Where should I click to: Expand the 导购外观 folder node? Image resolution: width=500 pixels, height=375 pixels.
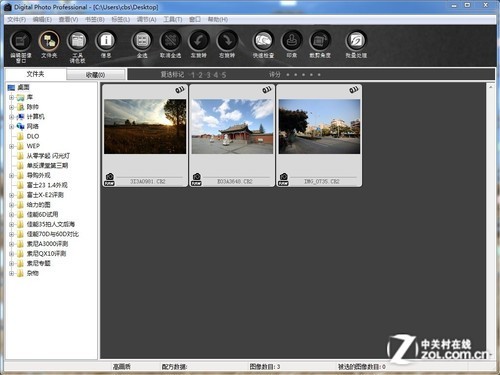[11, 175]
